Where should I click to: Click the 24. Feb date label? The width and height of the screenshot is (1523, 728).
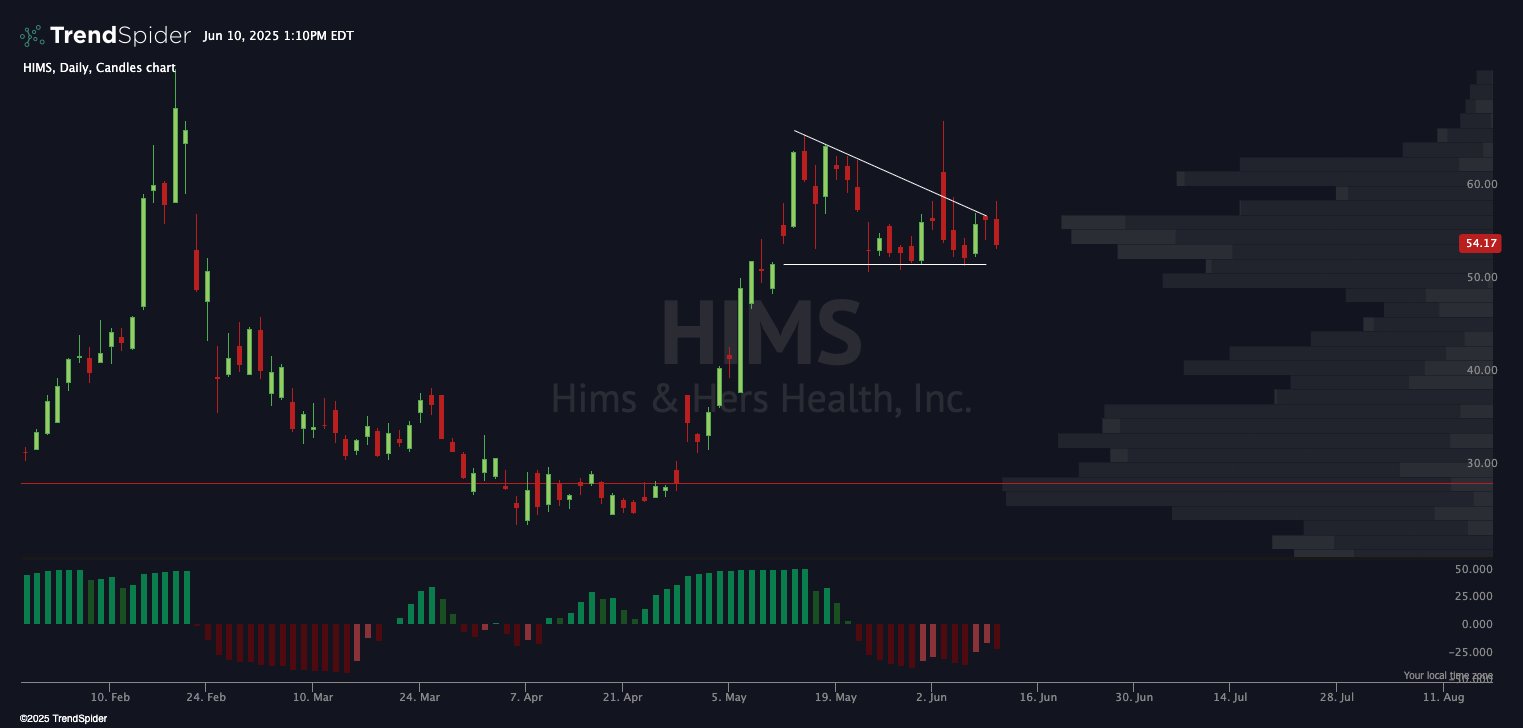pyautogui.click(x=206, y=696)
